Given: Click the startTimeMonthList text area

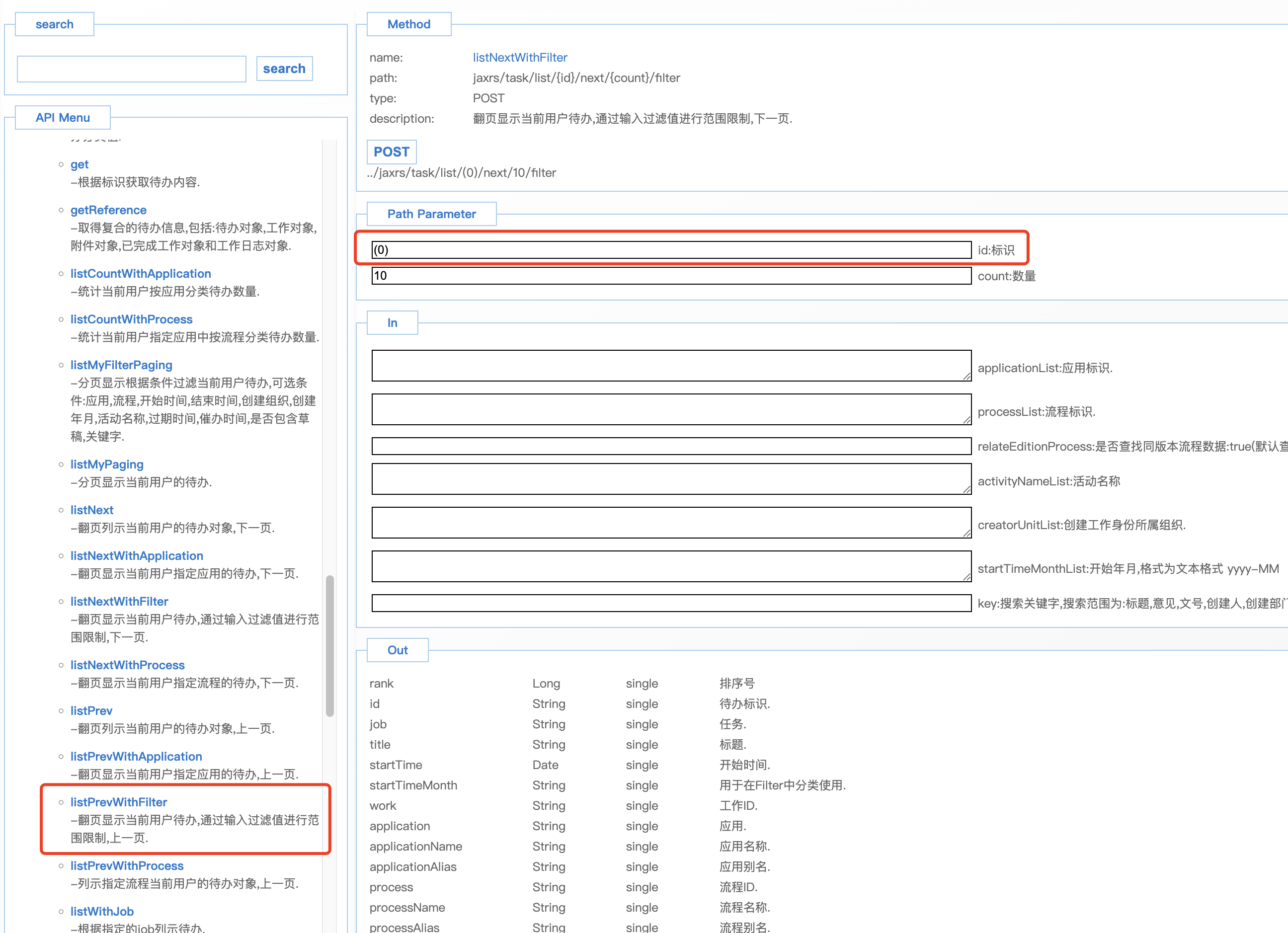Looking at the screenshot, I should pyautogui.click(x=671, y=566).
